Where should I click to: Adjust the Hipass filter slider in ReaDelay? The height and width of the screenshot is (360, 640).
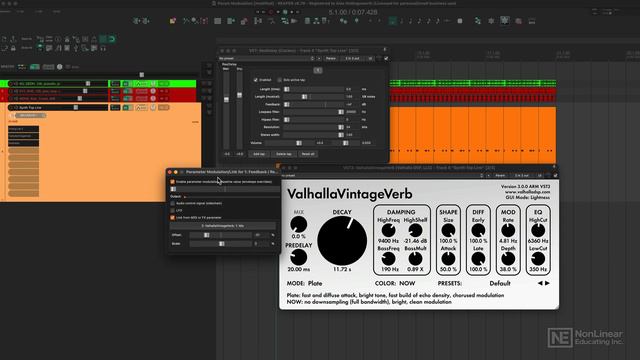point(313,120)
